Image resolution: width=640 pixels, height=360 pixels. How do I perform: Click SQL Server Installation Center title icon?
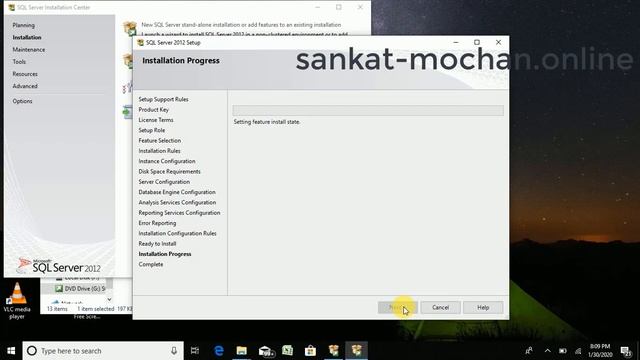click(11, 7)
